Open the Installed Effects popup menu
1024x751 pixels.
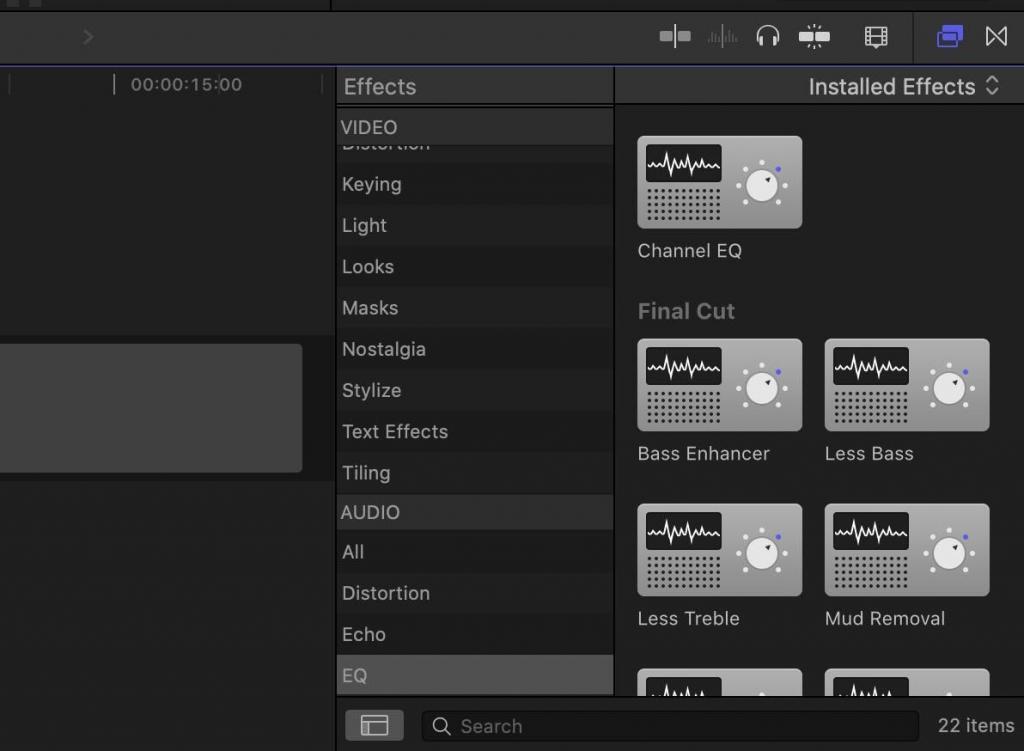(x=903, y=87)
